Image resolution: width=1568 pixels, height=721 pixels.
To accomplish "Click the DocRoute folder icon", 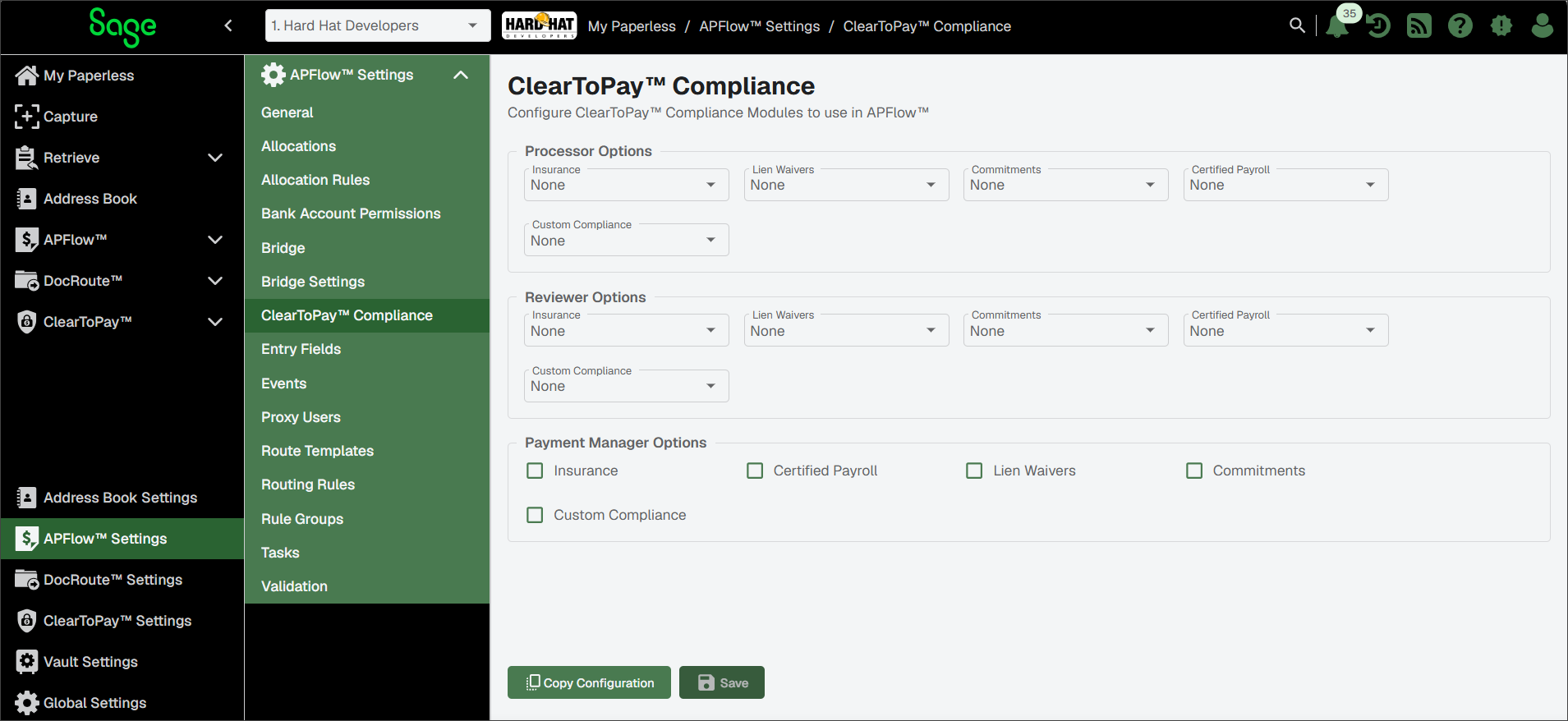I will pos(27,281).
